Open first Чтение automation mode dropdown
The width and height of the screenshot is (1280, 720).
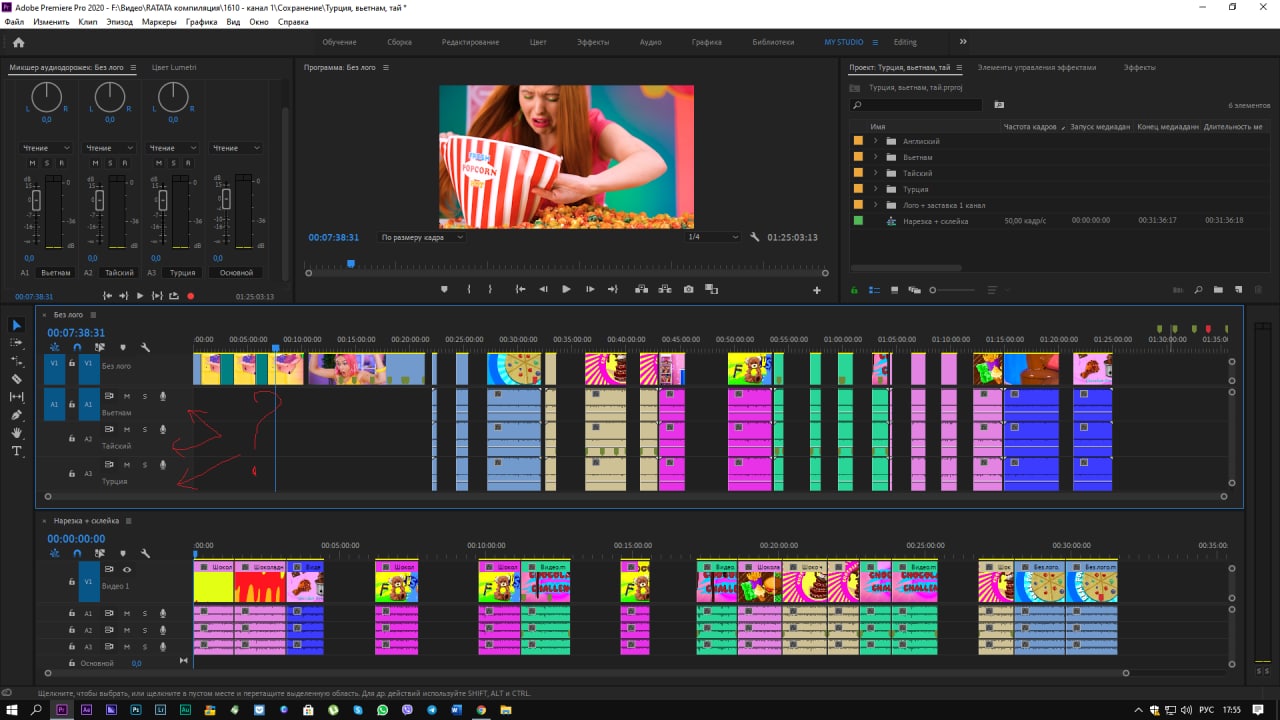(46, 148)
